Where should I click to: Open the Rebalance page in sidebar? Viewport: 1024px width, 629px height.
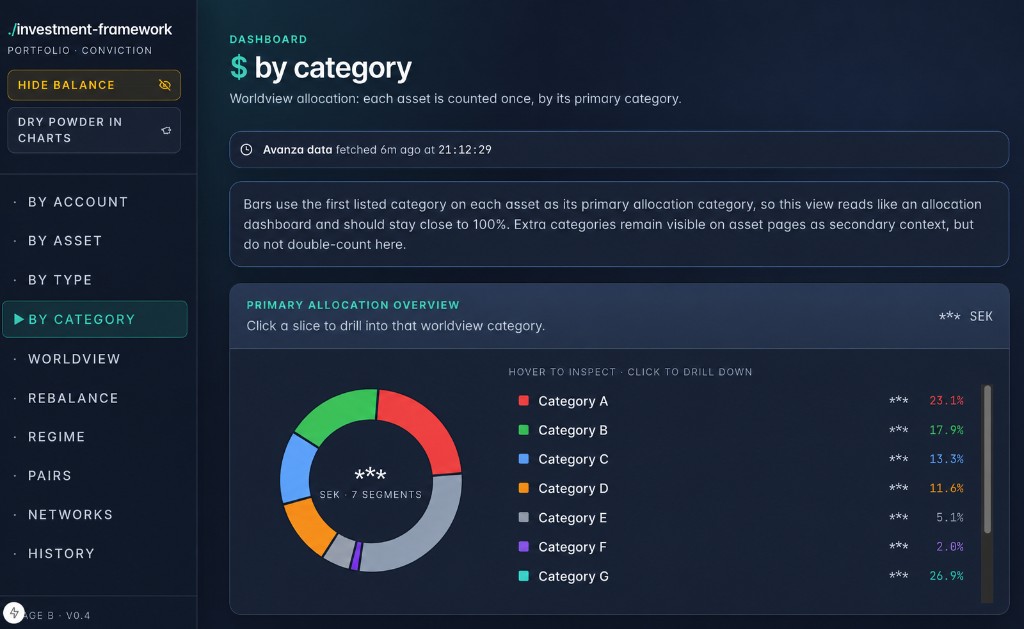coord(73,398)
